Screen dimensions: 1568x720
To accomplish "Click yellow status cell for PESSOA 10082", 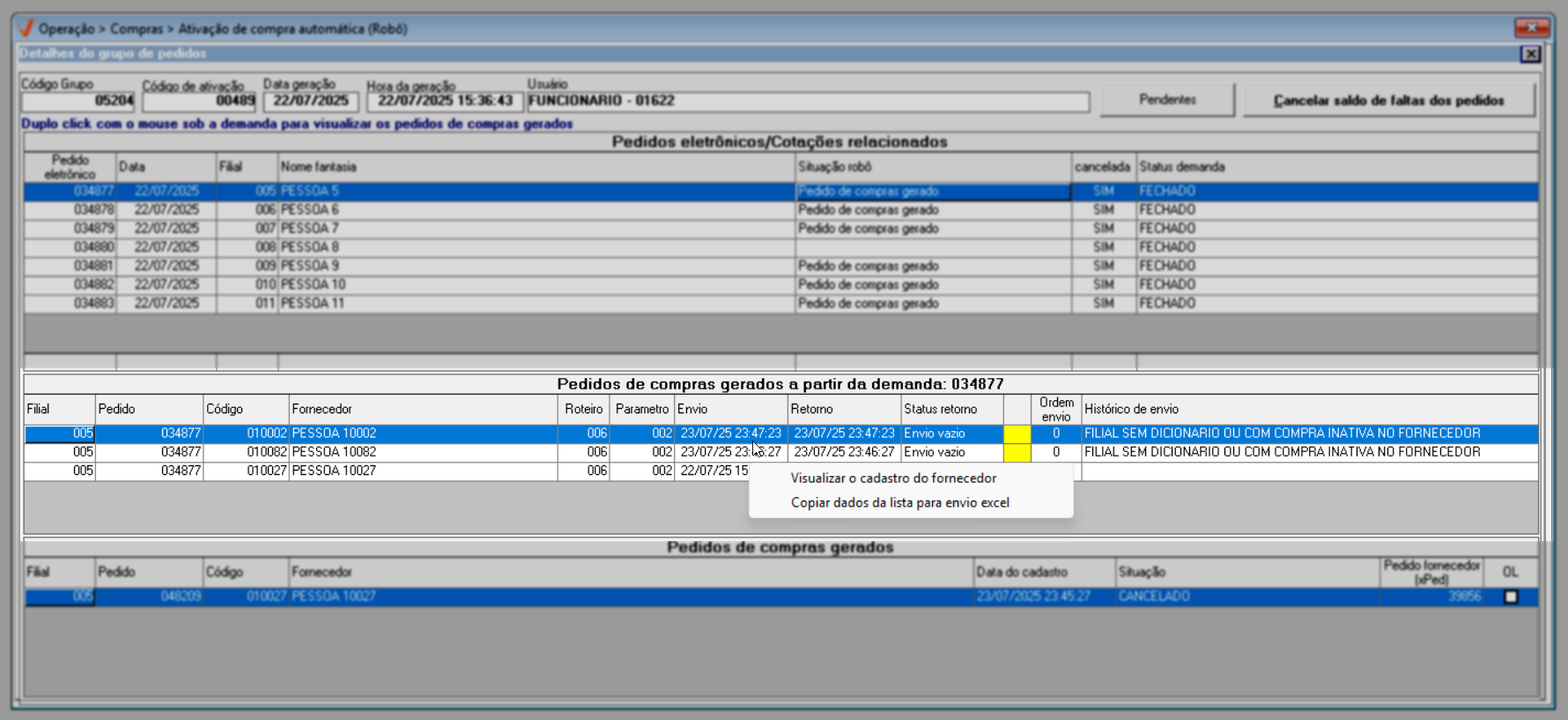I will tap(1017, 452).
